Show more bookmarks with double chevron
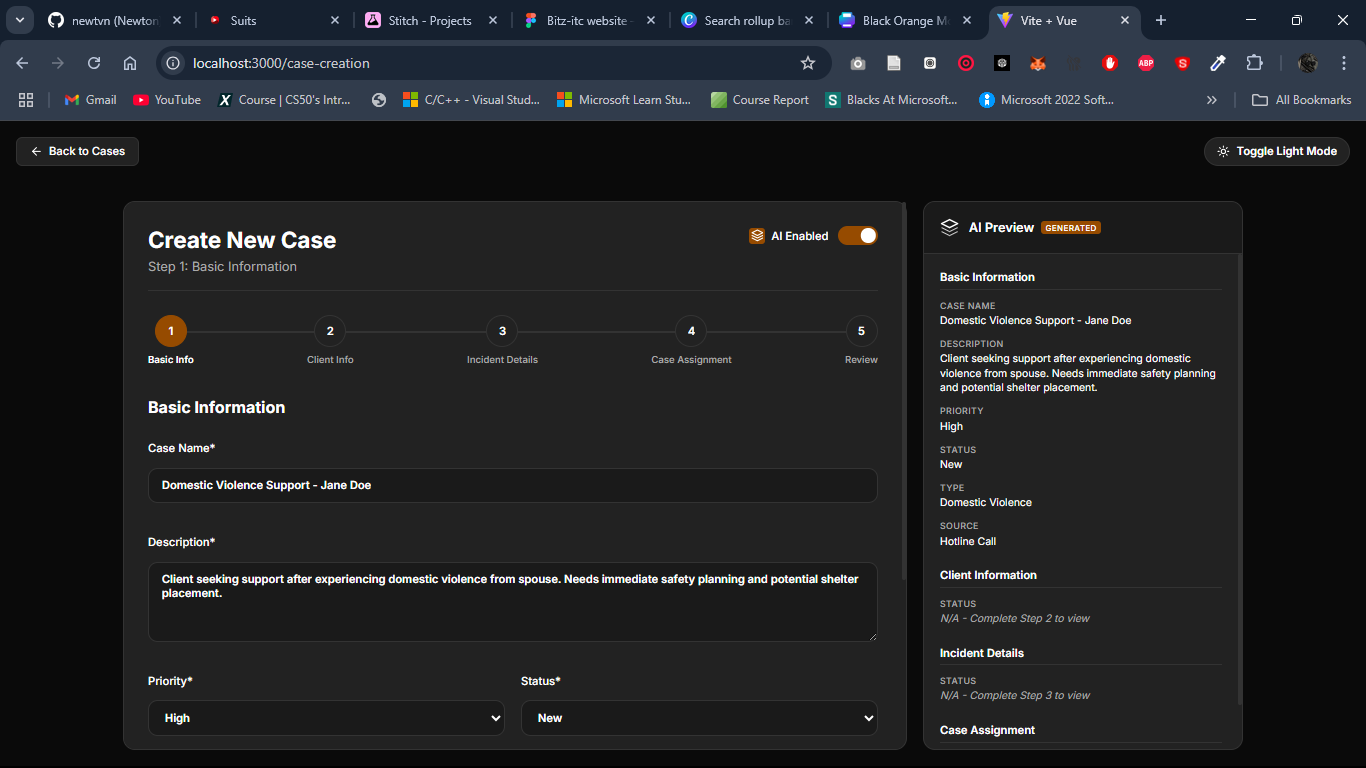This screenshot has height=768, width=1366. pyautogui.click(x=1212, y=100)
